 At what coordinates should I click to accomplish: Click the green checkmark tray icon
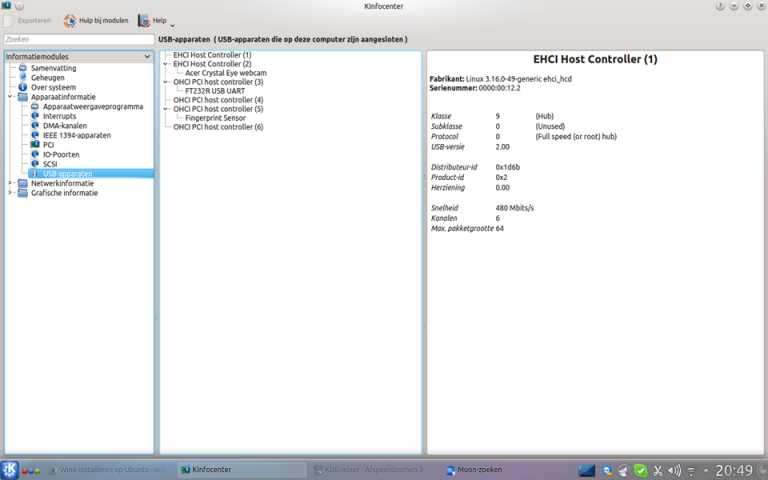click(640, 470)
